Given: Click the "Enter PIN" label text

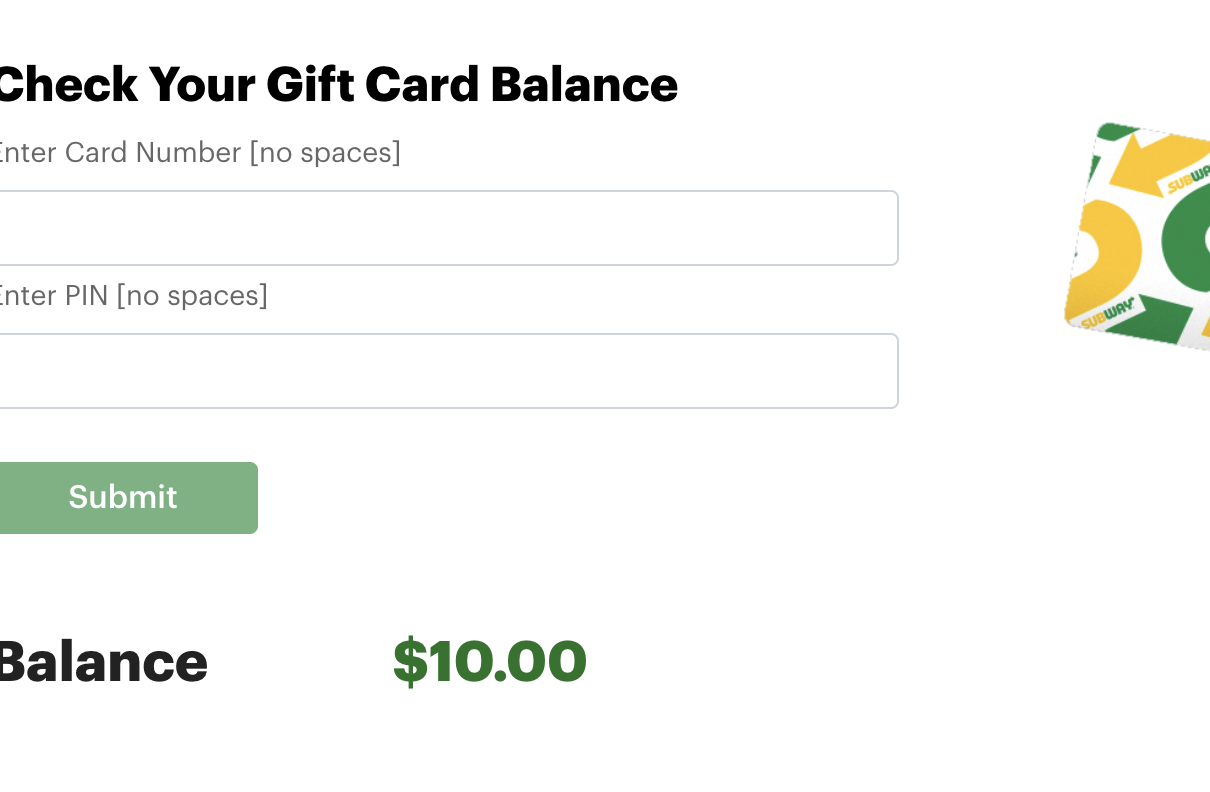Looking at the screenshot, I should pyautogui.click(x=52, y=296).
